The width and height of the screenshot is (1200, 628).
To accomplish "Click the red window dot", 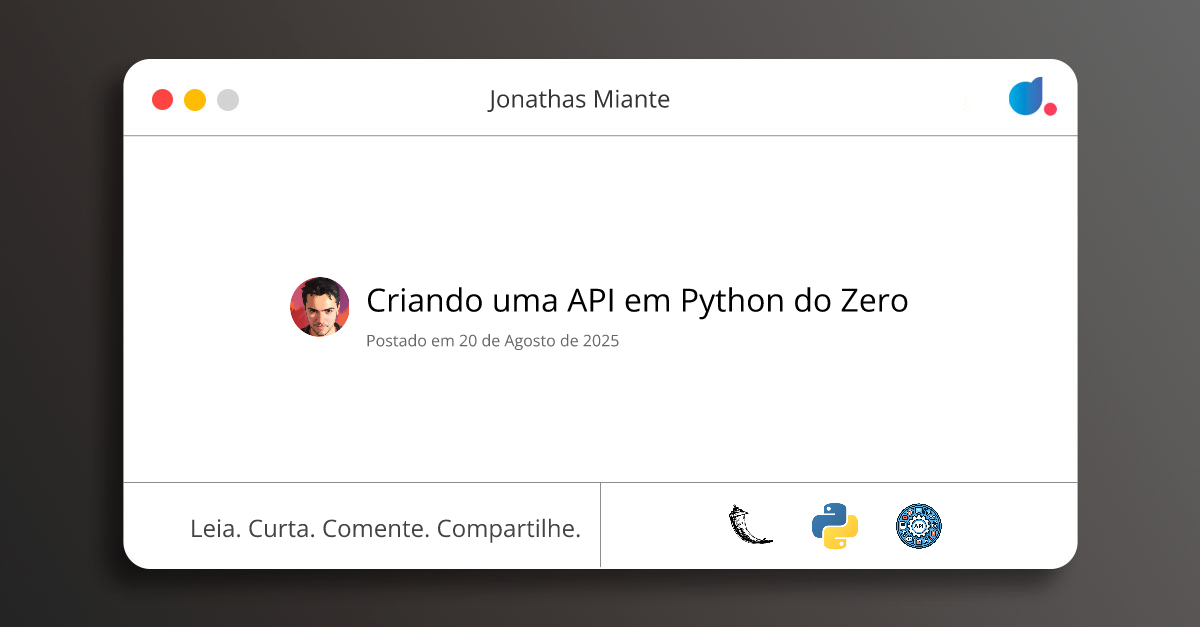I will point(162,100).
